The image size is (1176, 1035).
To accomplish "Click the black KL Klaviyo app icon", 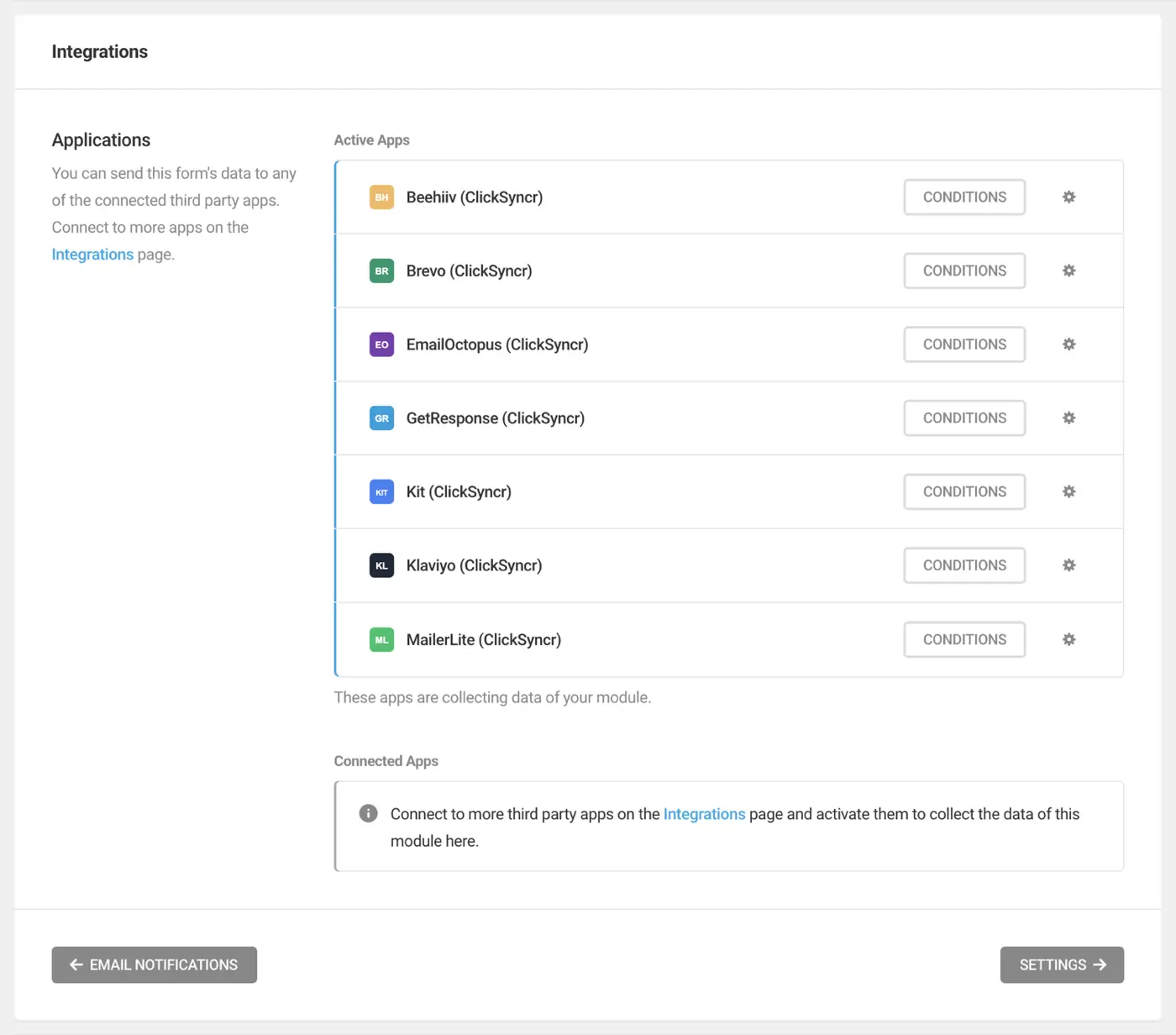I will point(381,565).
